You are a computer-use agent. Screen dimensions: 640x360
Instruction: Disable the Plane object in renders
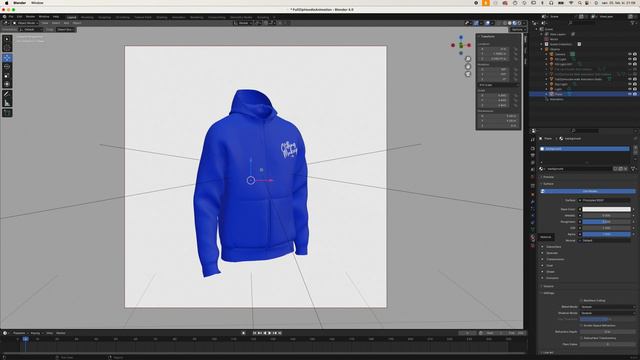pos(635,94)
